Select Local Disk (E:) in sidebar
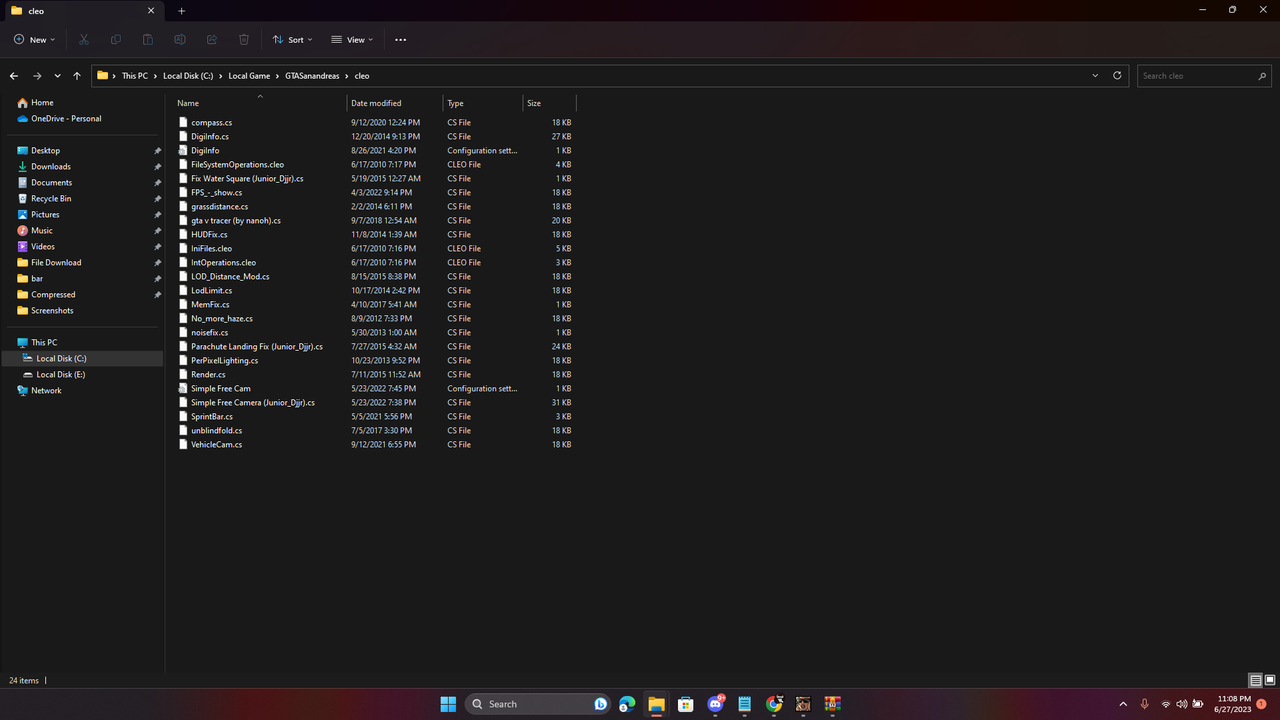1280x720 pixels. 61,375
